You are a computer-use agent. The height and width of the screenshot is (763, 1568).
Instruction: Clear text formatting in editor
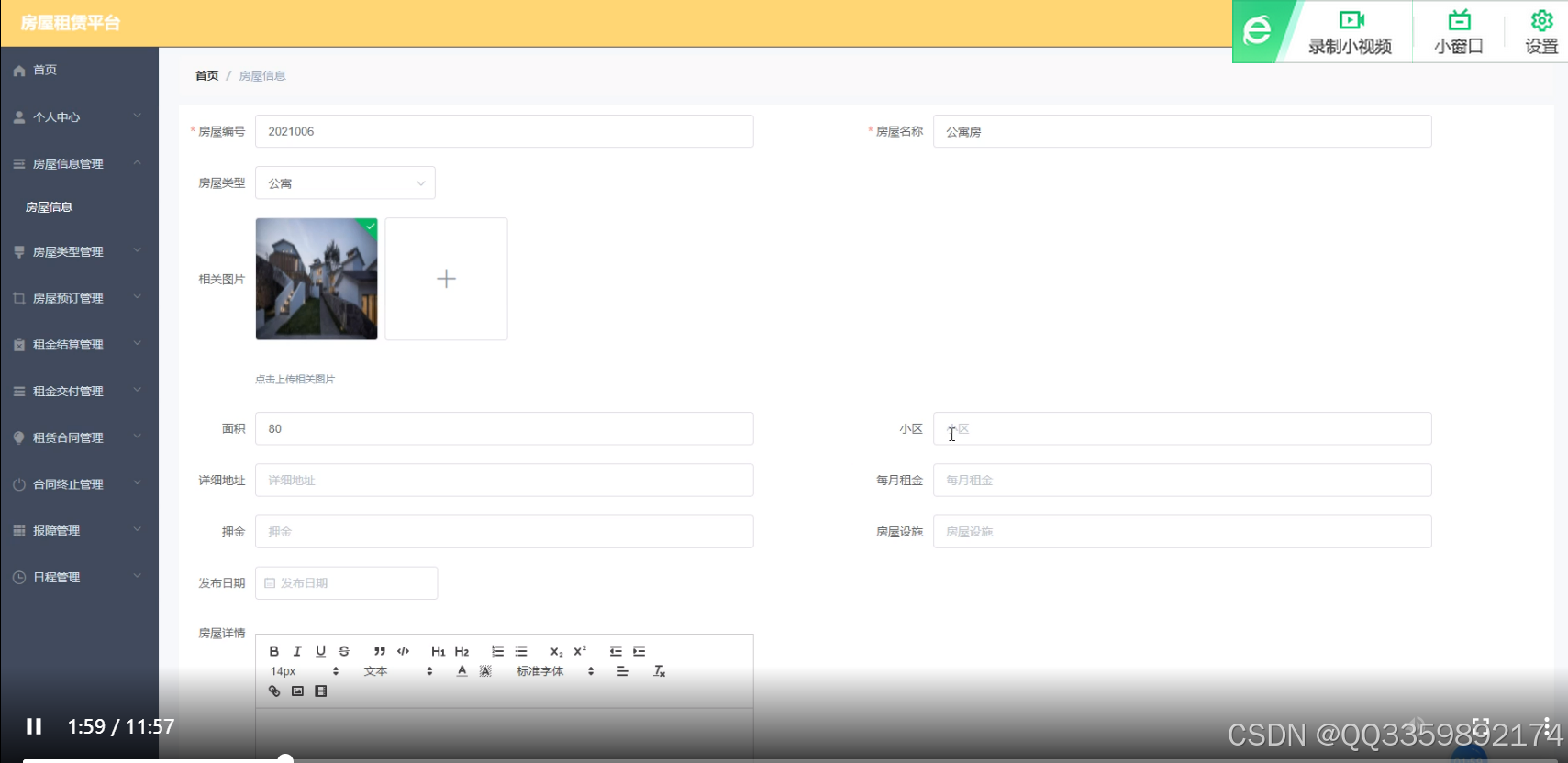659,671
